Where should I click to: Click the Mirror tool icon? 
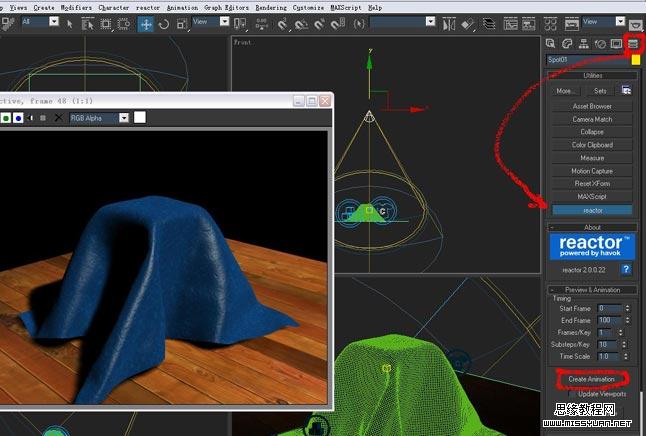tap(449, 24)
